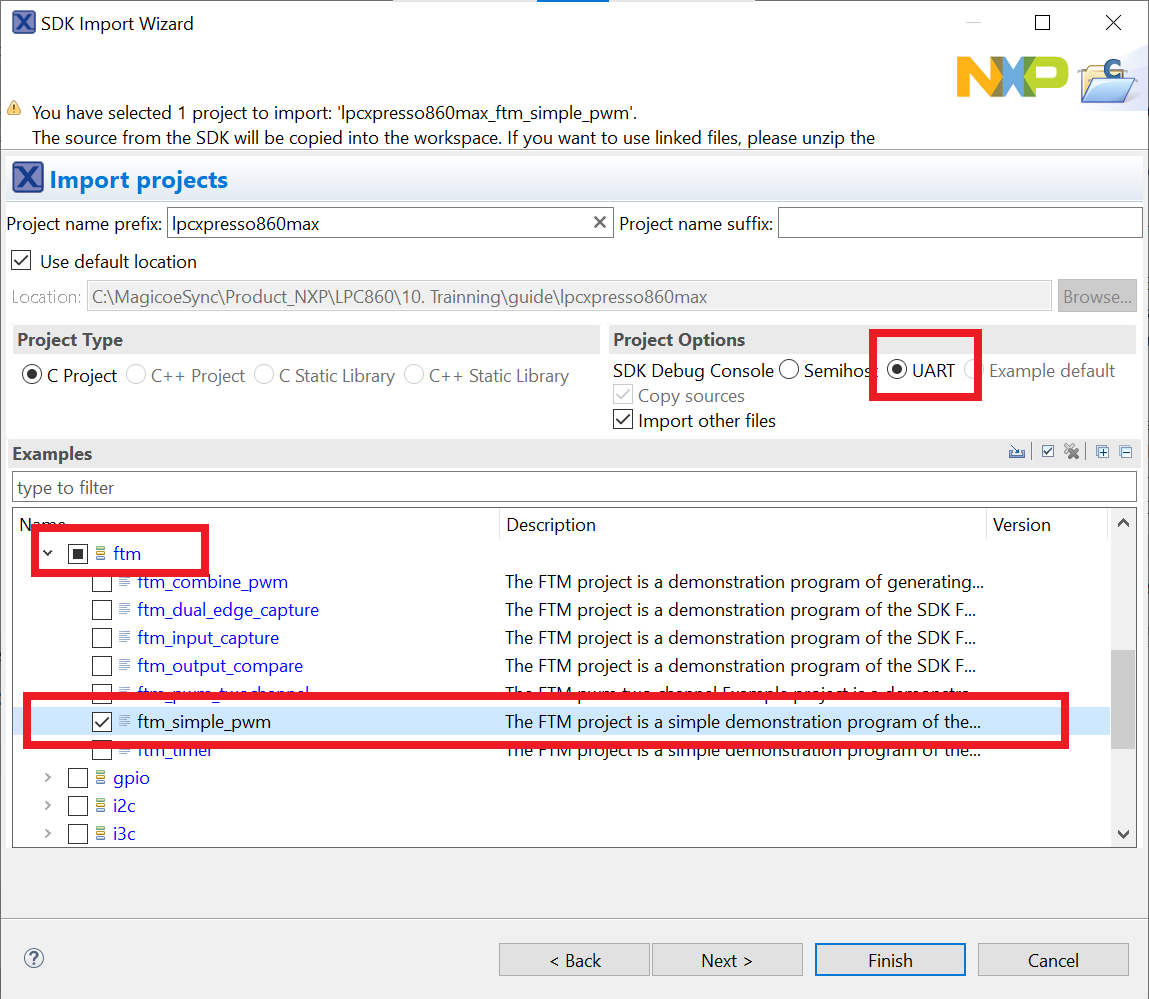Select the Semihost debug console radio button
Screen dimensions: 1149x999
(789, 371)
